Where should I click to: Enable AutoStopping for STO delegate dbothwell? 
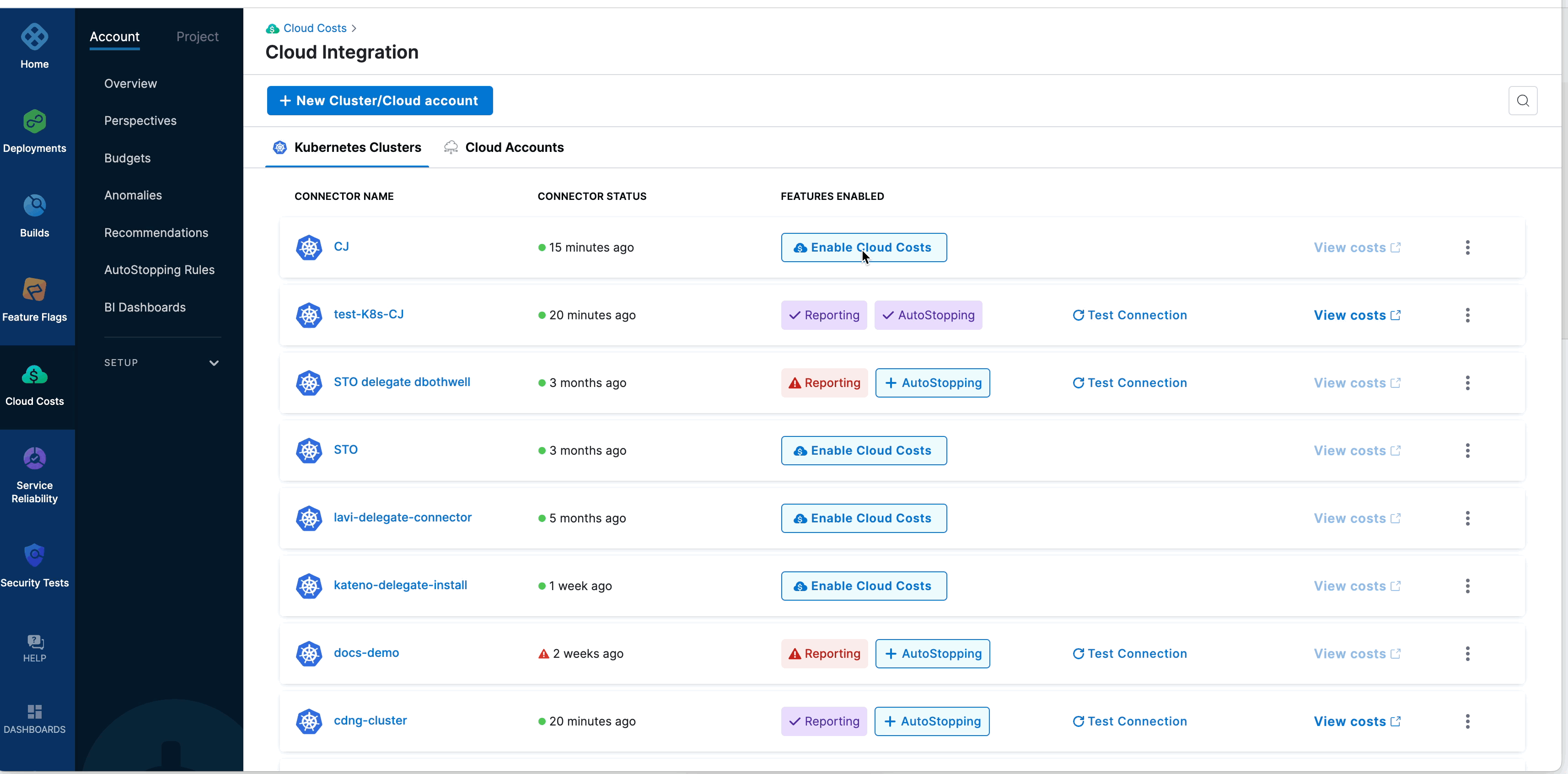(932, 383)
